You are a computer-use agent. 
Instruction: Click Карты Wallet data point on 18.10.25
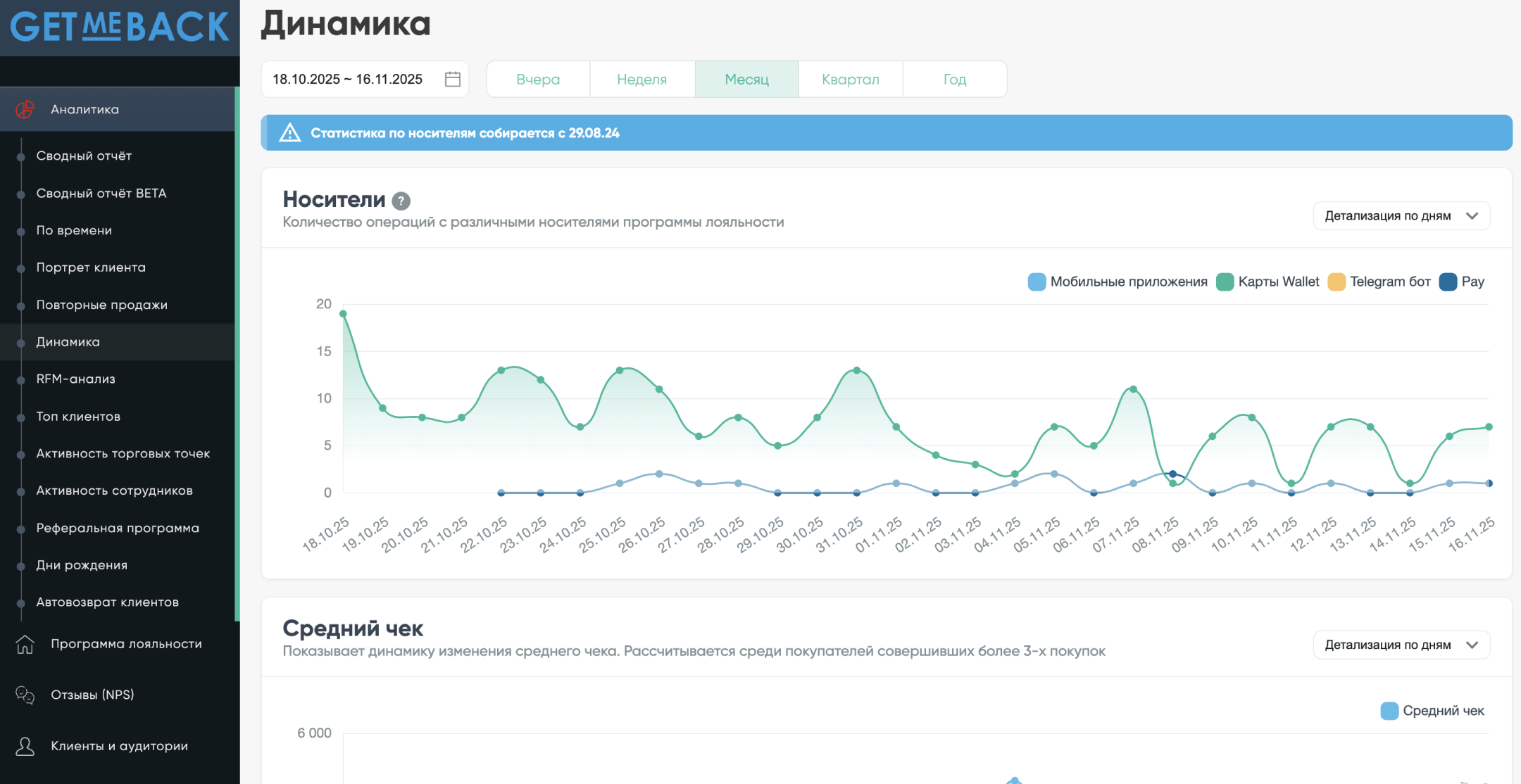[x=343, y=314]
